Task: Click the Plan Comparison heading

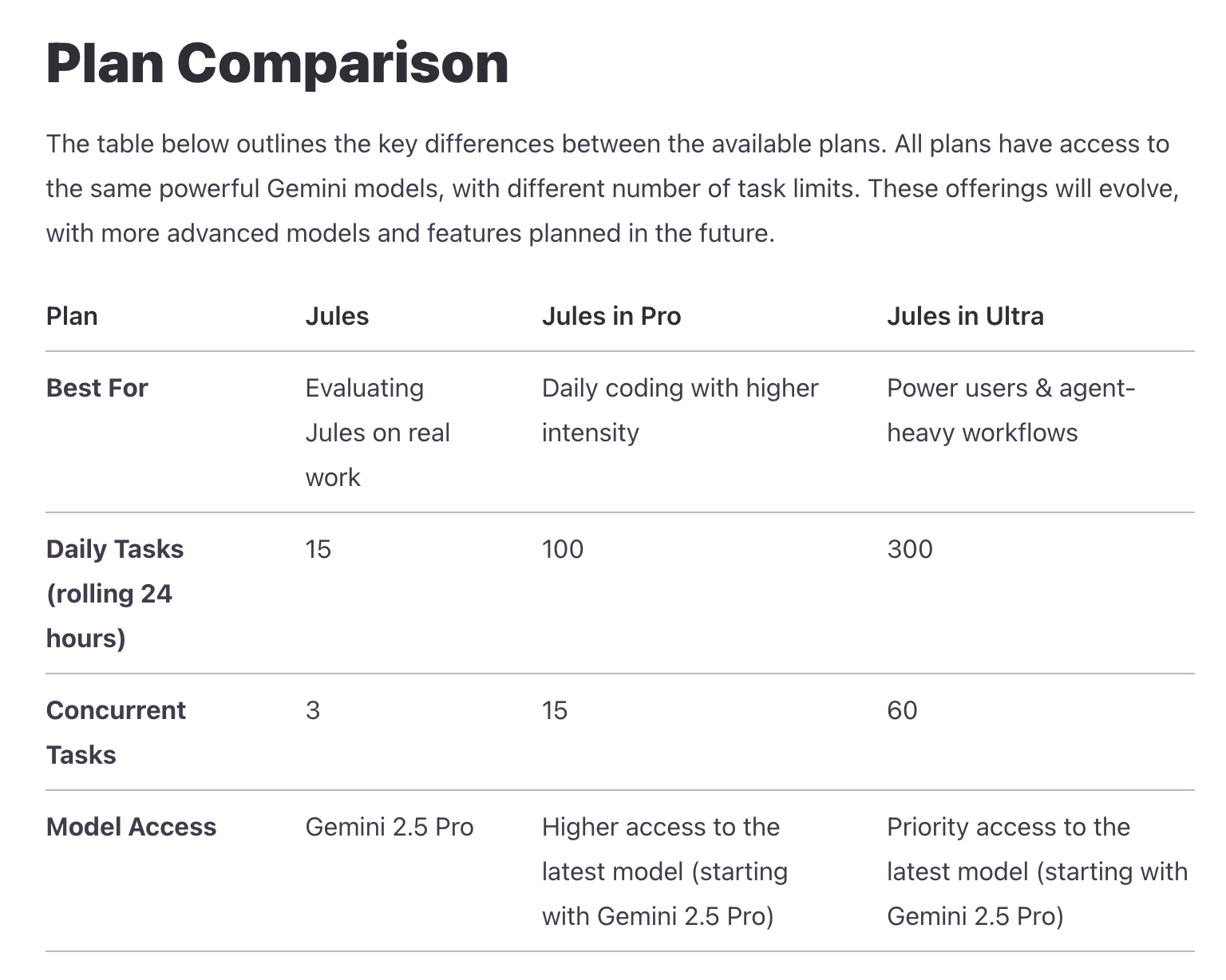Action: tap(277, 64)
